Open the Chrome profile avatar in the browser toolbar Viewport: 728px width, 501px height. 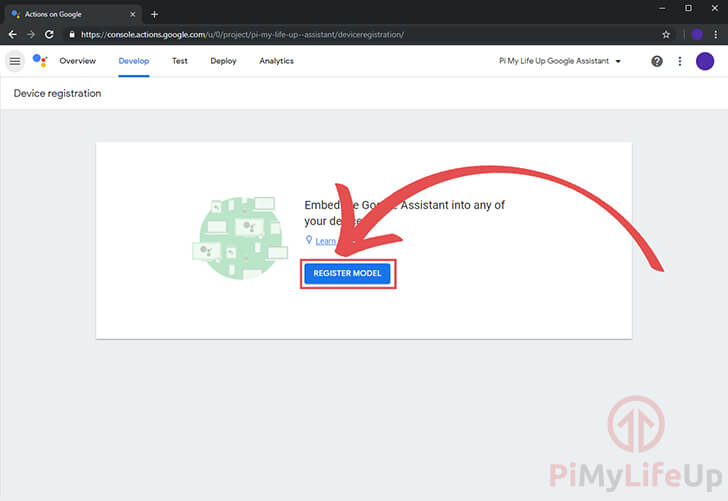point(696,34)
